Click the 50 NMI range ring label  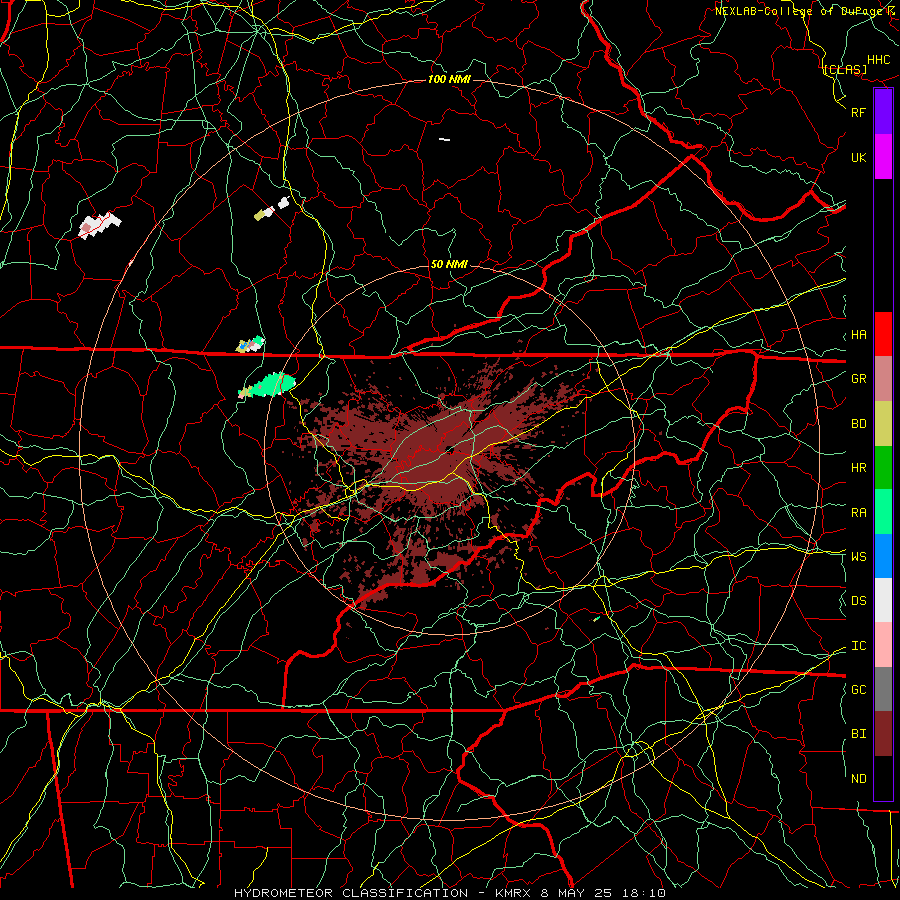click(x=449, y=264)
